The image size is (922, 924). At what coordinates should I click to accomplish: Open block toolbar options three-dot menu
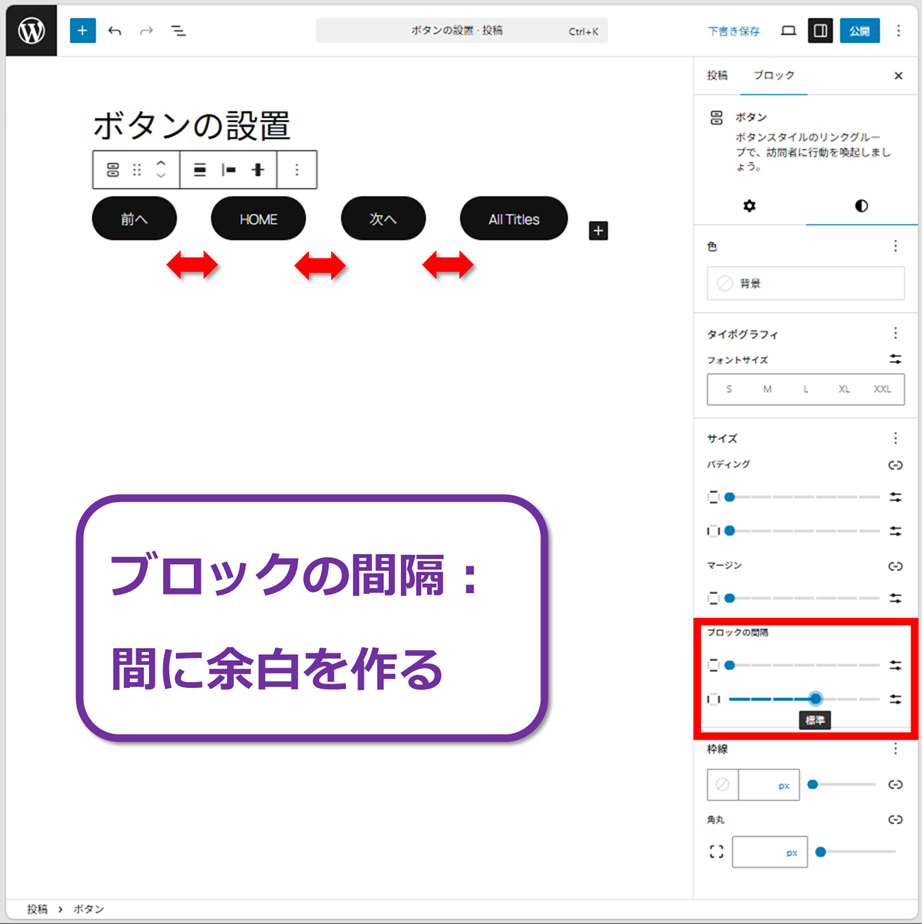click(x=296, y=170)
